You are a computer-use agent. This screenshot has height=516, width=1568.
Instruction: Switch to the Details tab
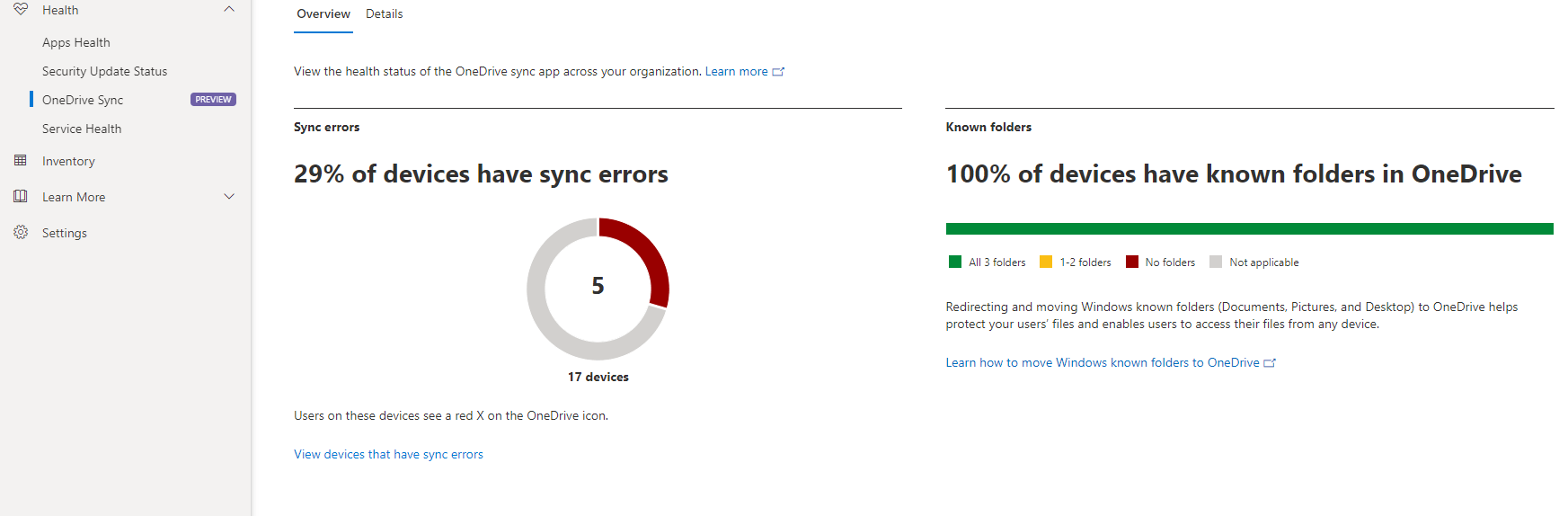[384, 14]
